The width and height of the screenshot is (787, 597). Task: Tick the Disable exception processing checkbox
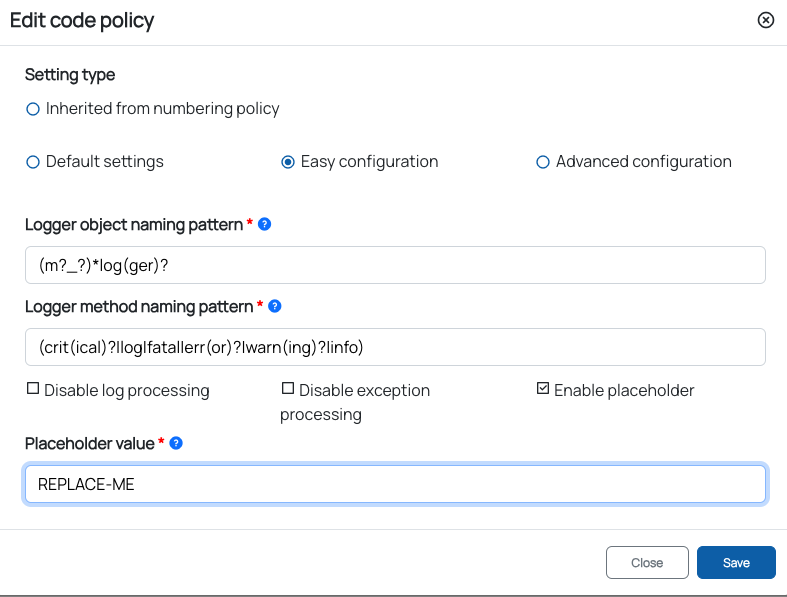click(x=288, y=389)
